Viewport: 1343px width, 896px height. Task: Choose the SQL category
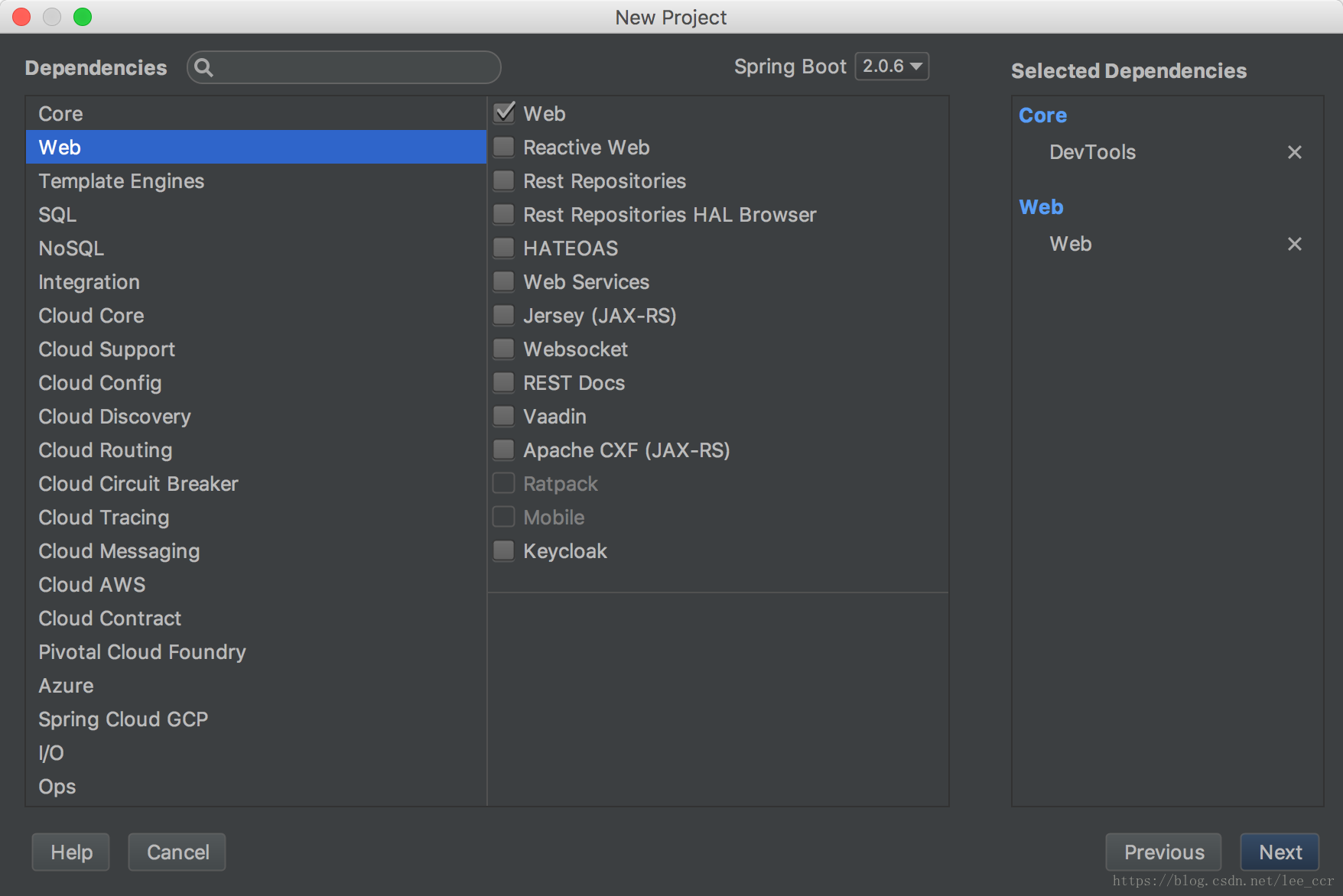pos(256,214)
